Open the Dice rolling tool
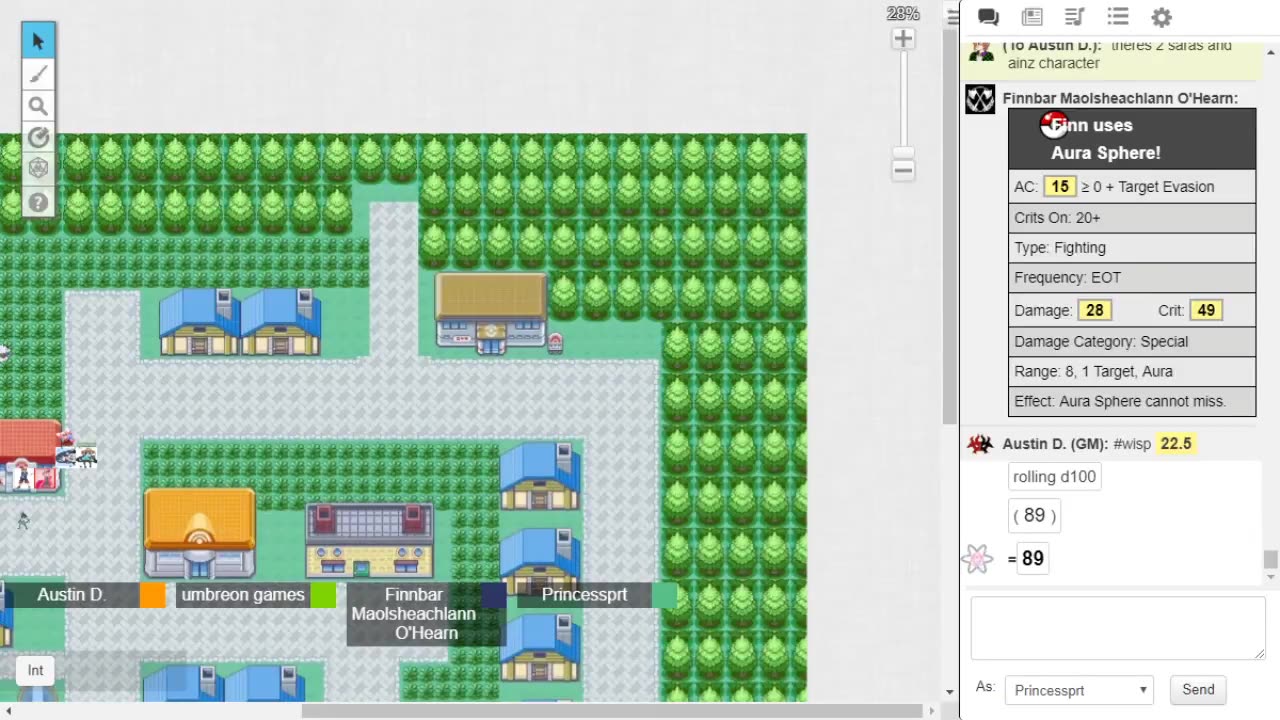The height and width of the screenshot is (720, 1280). [x=38, y=169]
